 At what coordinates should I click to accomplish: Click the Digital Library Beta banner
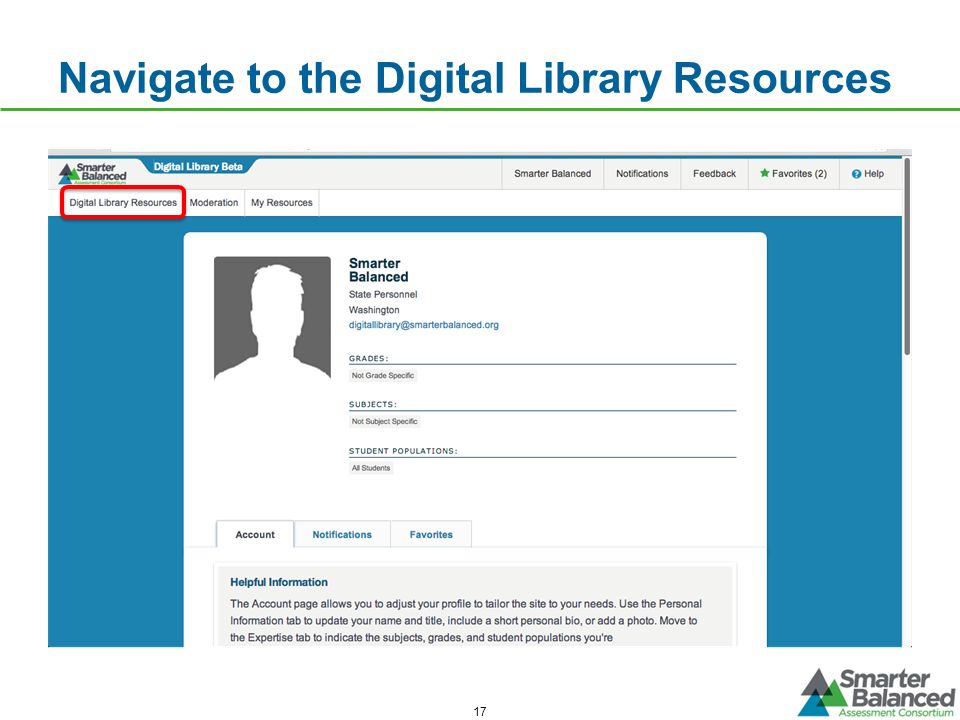coord(198,167)
